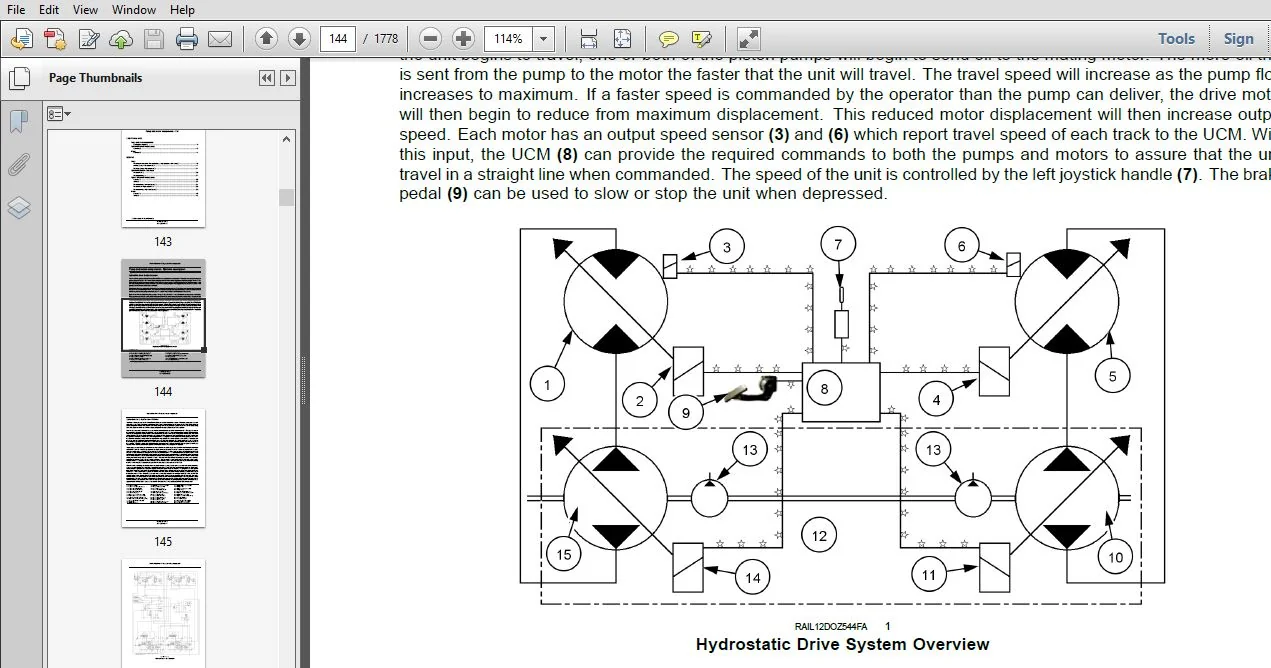Open the Help menu

[x=182, y=9]
